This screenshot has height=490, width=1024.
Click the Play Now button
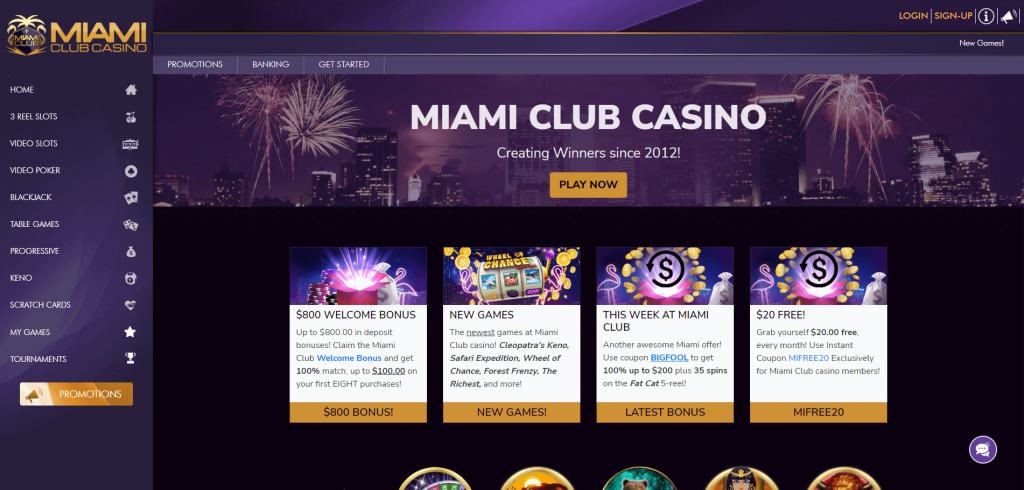pos(588,185)
